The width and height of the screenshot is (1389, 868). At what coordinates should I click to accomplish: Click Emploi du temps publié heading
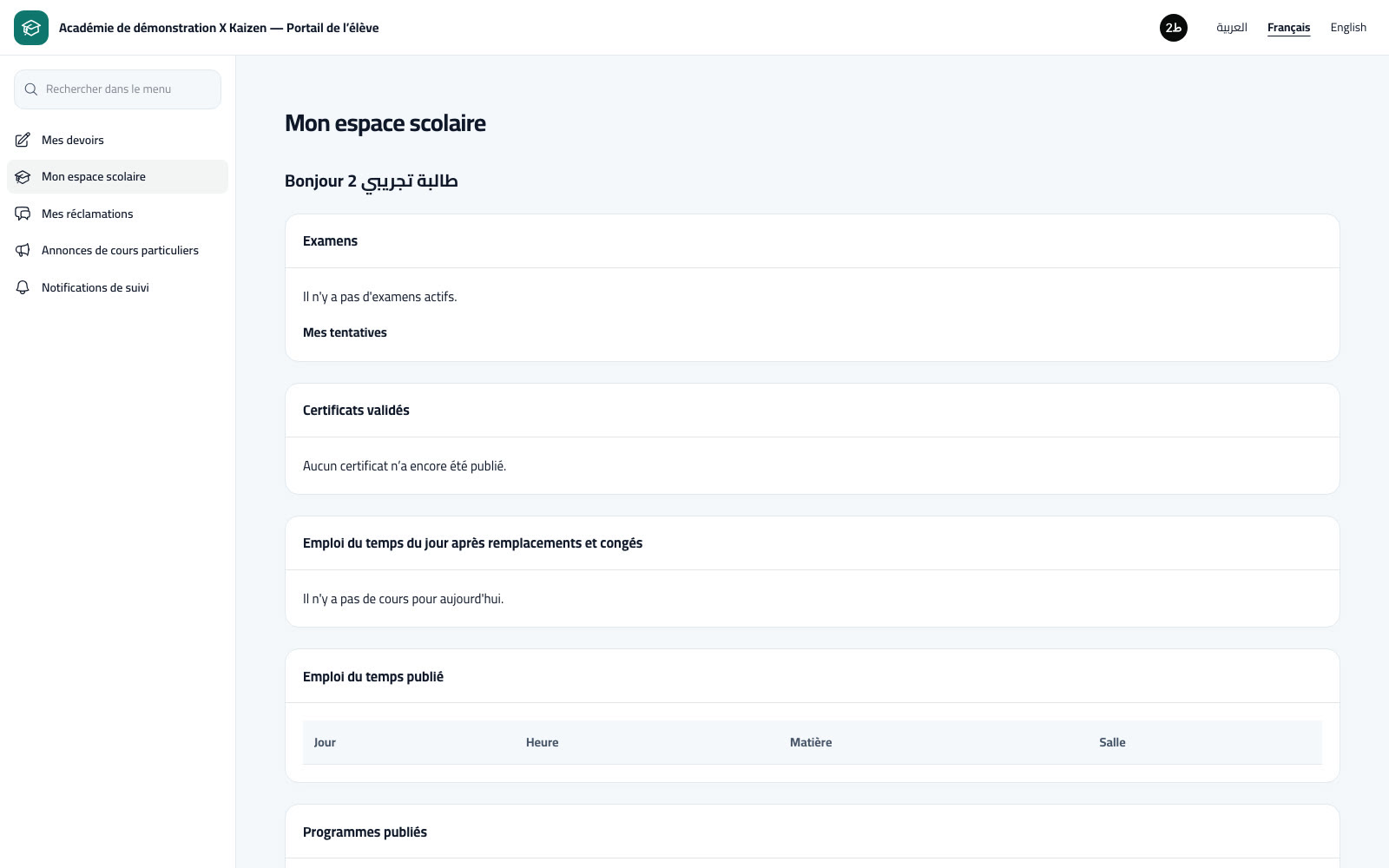coord(373,677)
